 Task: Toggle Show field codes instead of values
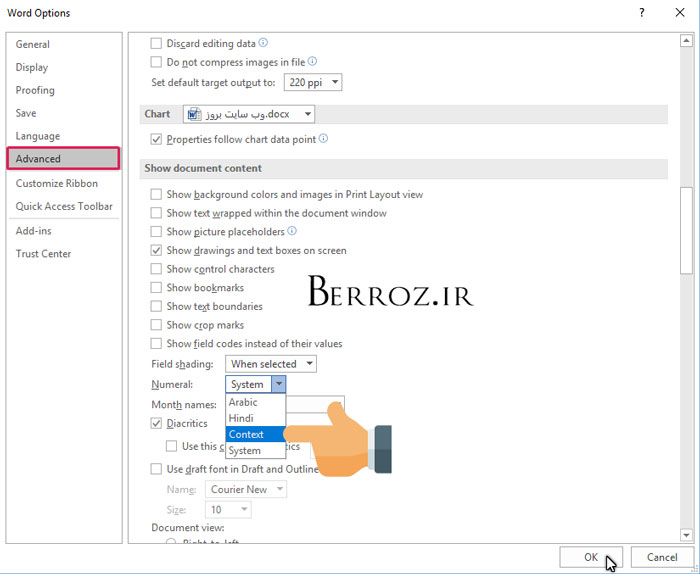pyautogui.click(x=156, y=344)
